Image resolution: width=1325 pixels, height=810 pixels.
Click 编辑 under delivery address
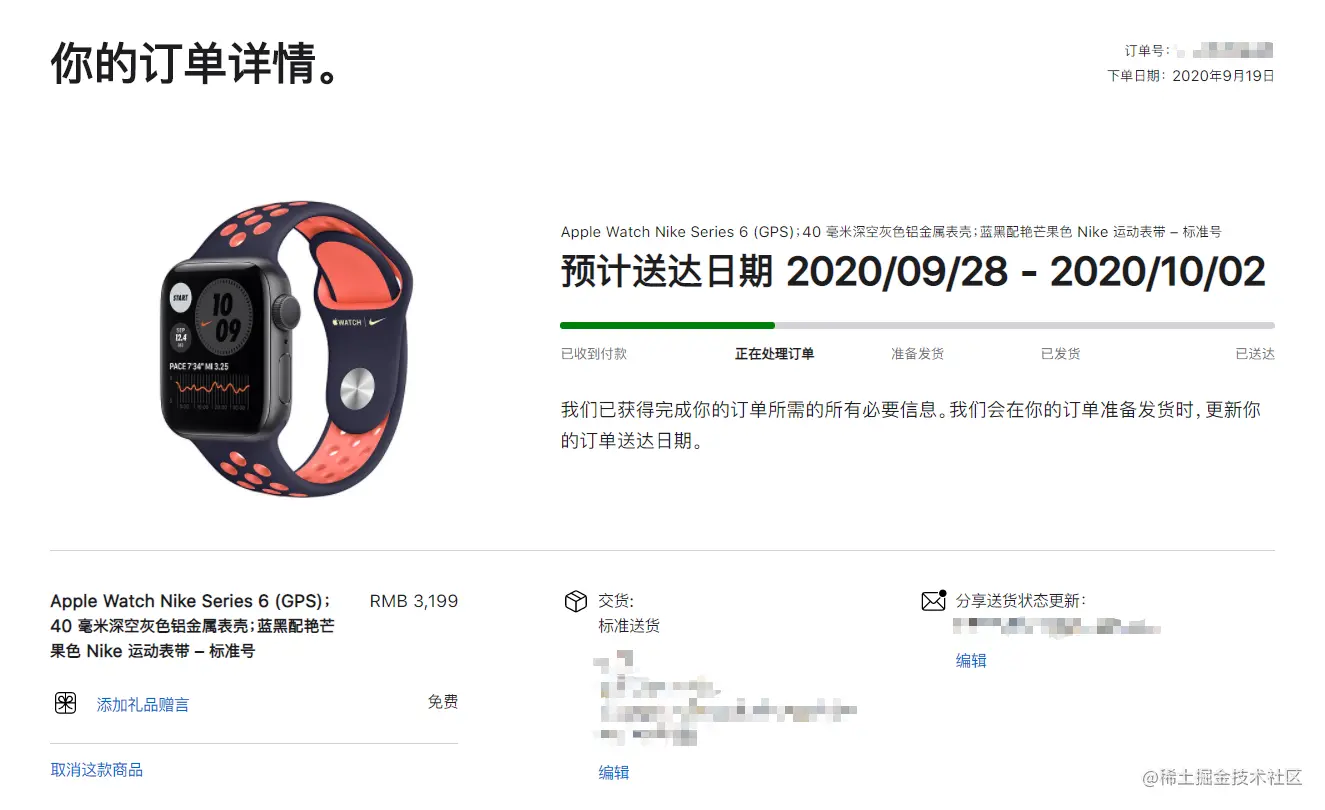pyautogui.click(x=614, y=773)
